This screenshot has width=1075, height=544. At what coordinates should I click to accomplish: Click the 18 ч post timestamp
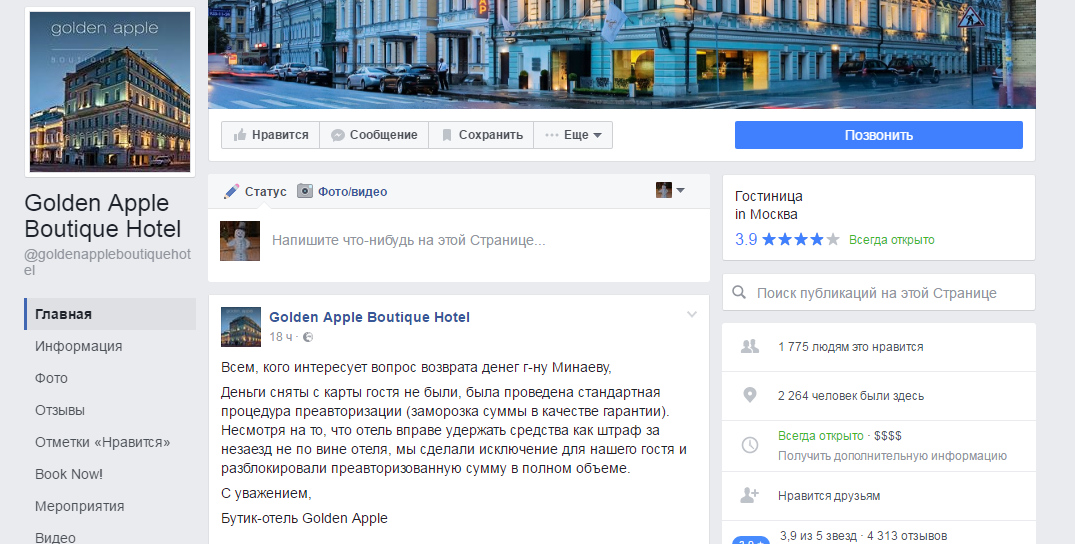[x=280, y=337]
